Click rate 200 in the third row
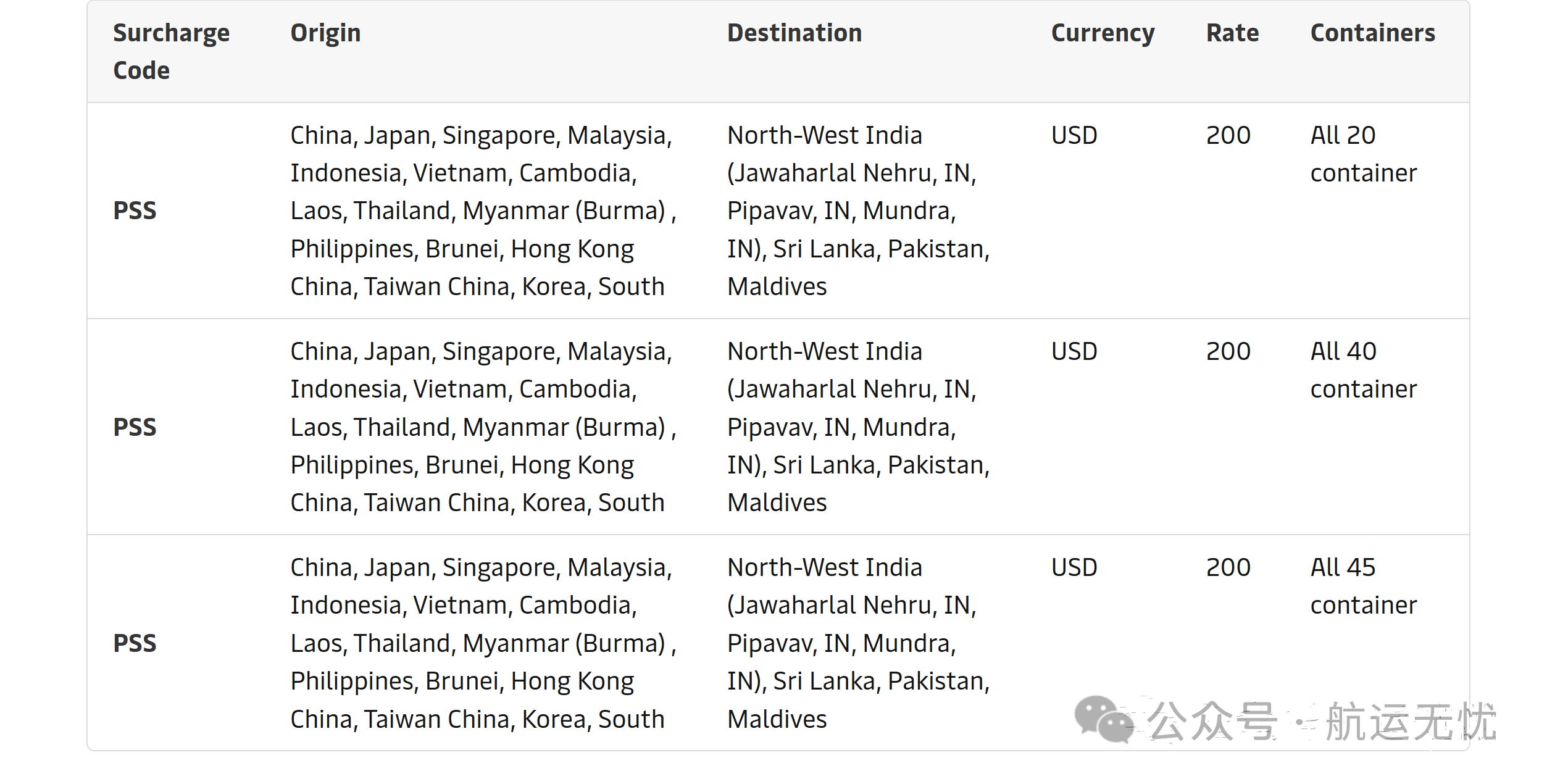The height and width of the screenshot is (784, 1547). tap(1228, 567)
